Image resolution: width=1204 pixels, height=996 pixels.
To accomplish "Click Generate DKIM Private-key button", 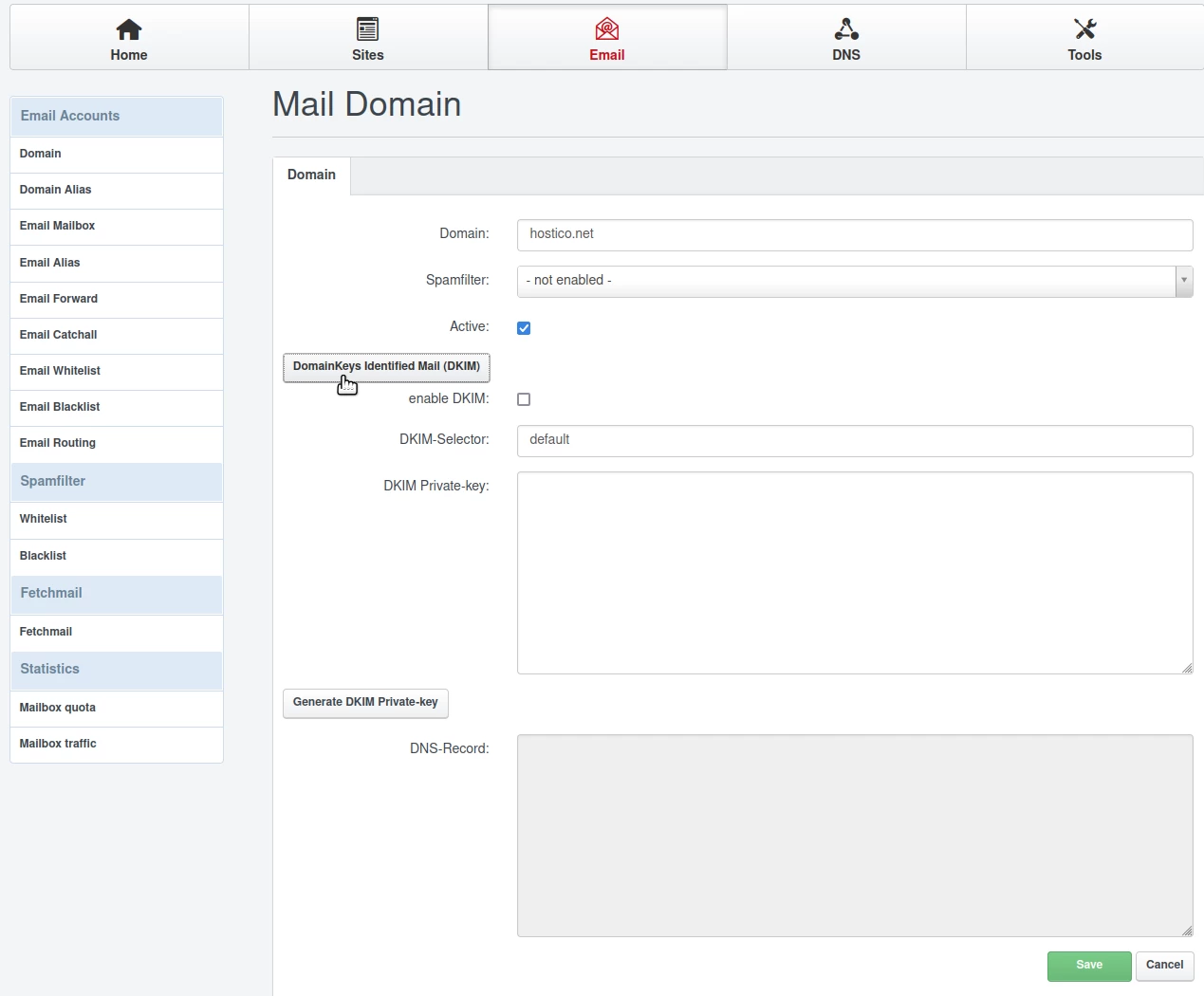I will pos(365,703).
